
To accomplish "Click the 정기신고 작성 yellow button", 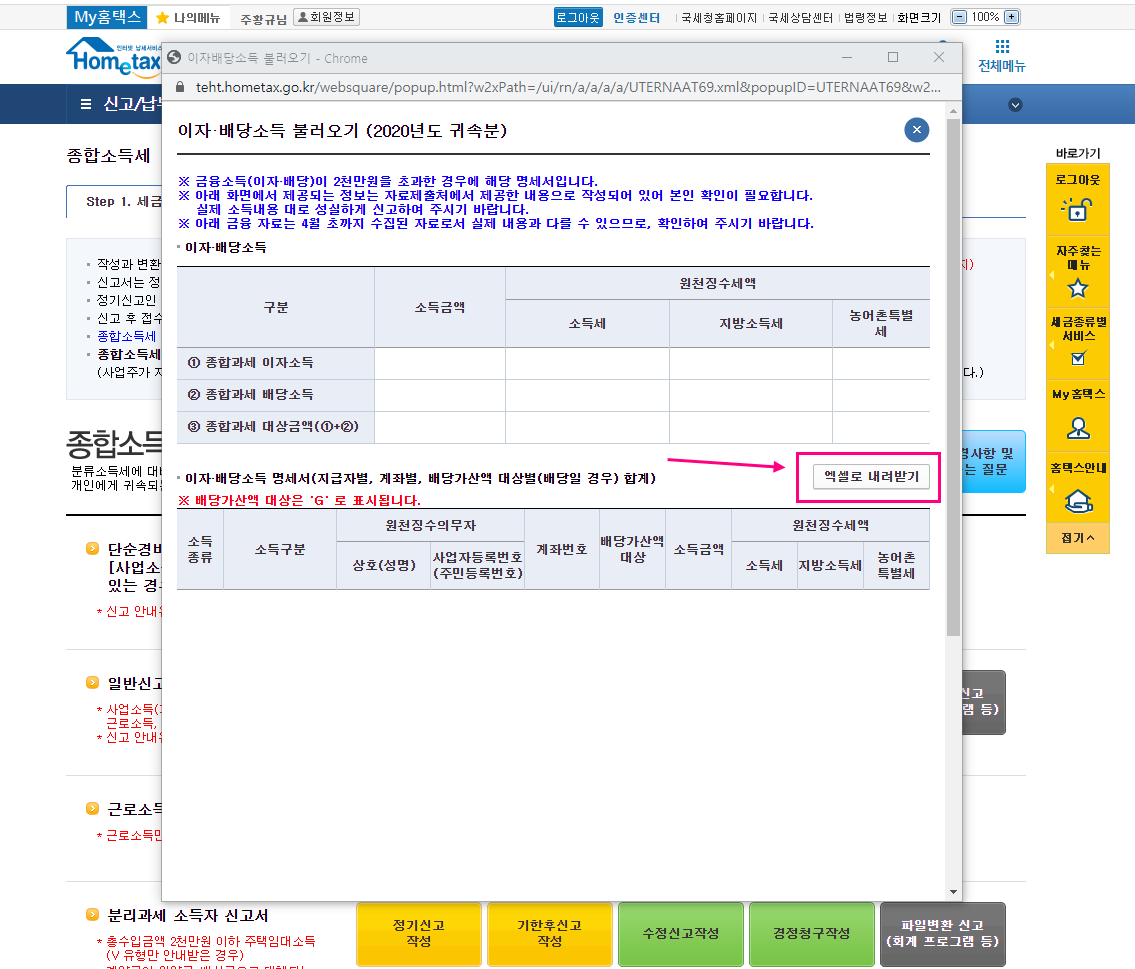I will 418,934.
